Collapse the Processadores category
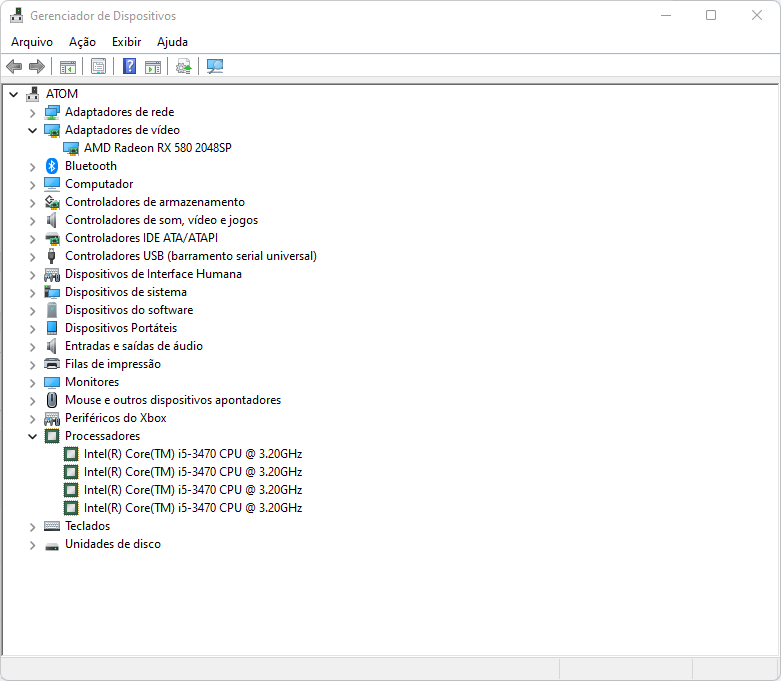 [32, 436]
